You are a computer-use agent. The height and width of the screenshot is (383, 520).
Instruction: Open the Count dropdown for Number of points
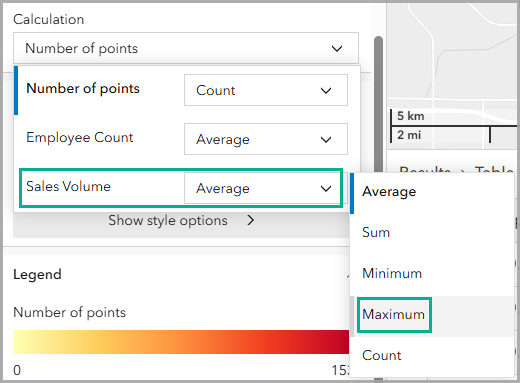[266, 90]
